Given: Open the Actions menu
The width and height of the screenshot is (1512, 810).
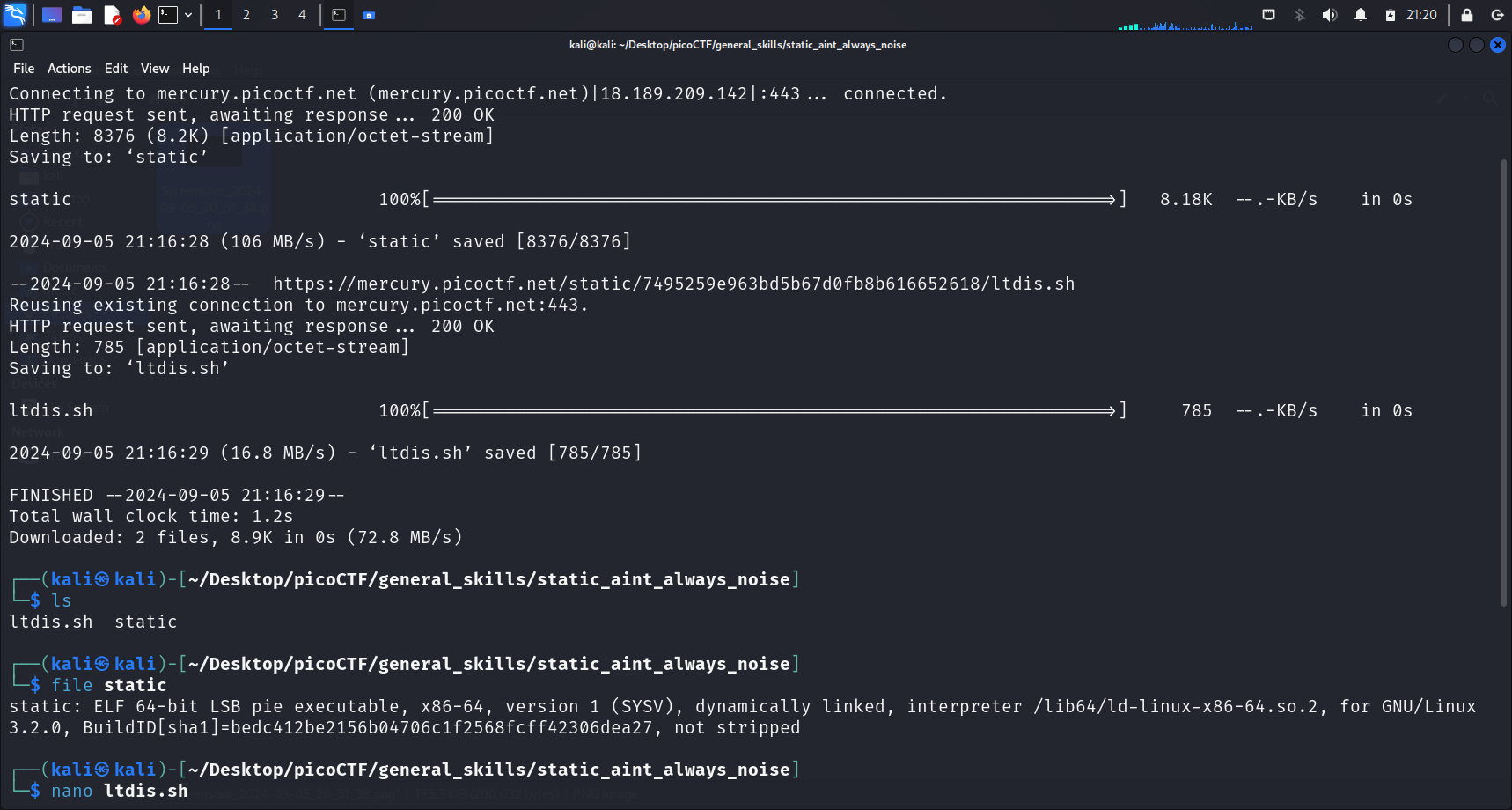Looking at the screenshot, I should 69,69.
